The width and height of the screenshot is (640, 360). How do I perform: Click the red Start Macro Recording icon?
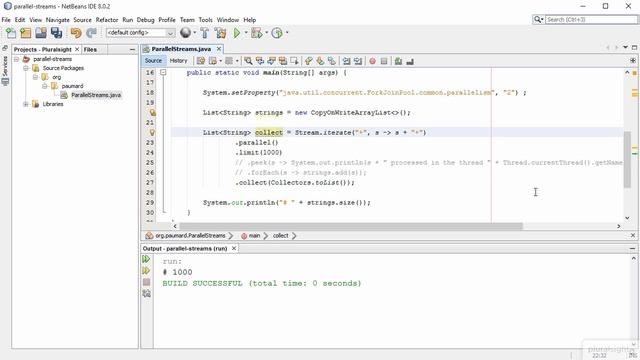click(x=372, y=61)
